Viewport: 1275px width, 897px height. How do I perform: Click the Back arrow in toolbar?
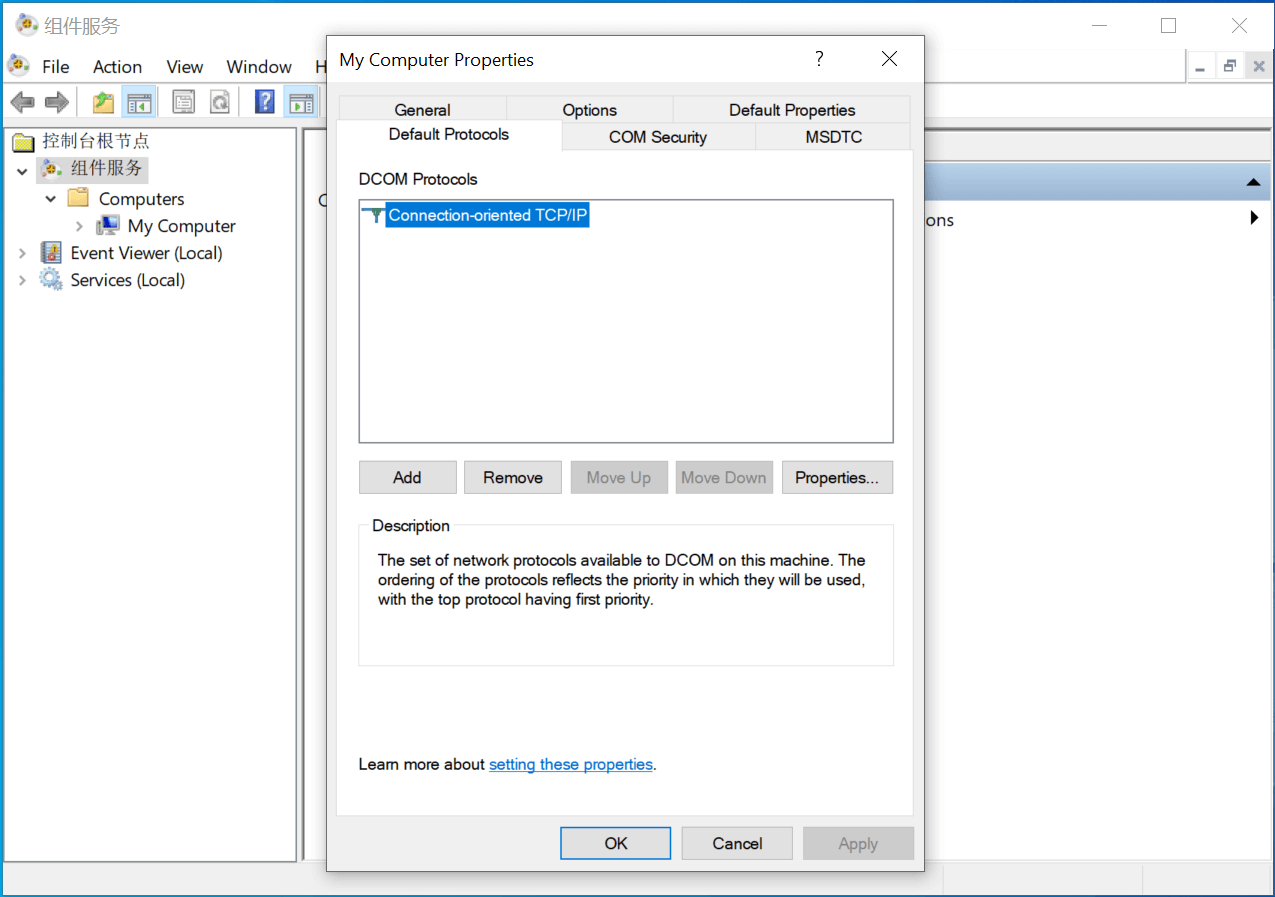coord(22,101)
